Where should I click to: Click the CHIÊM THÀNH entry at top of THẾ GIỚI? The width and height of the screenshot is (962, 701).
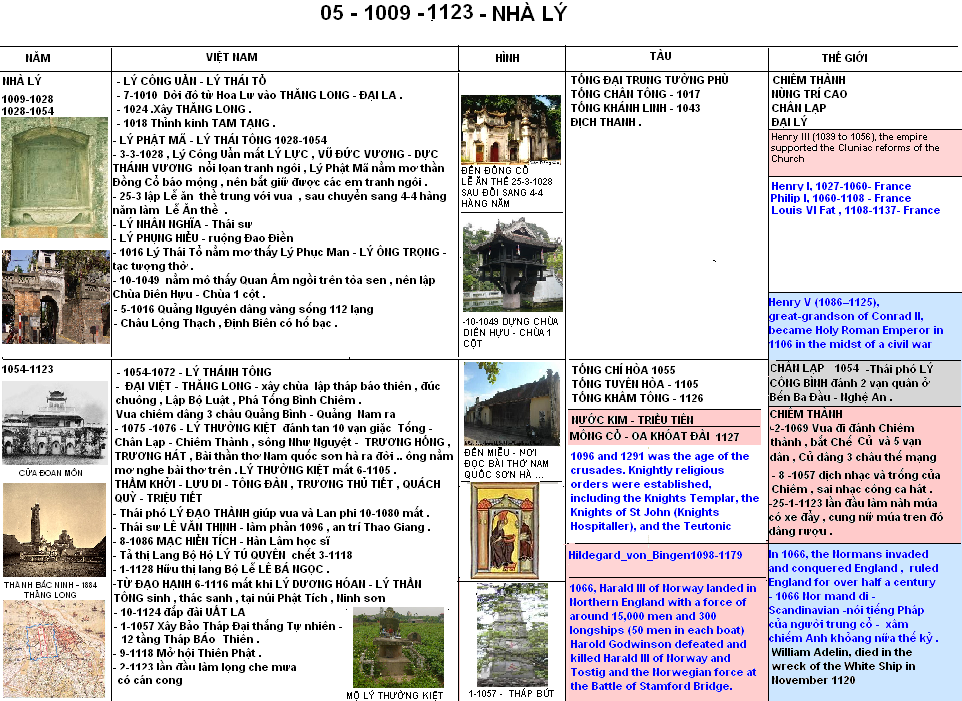click(x=809, y=80)
